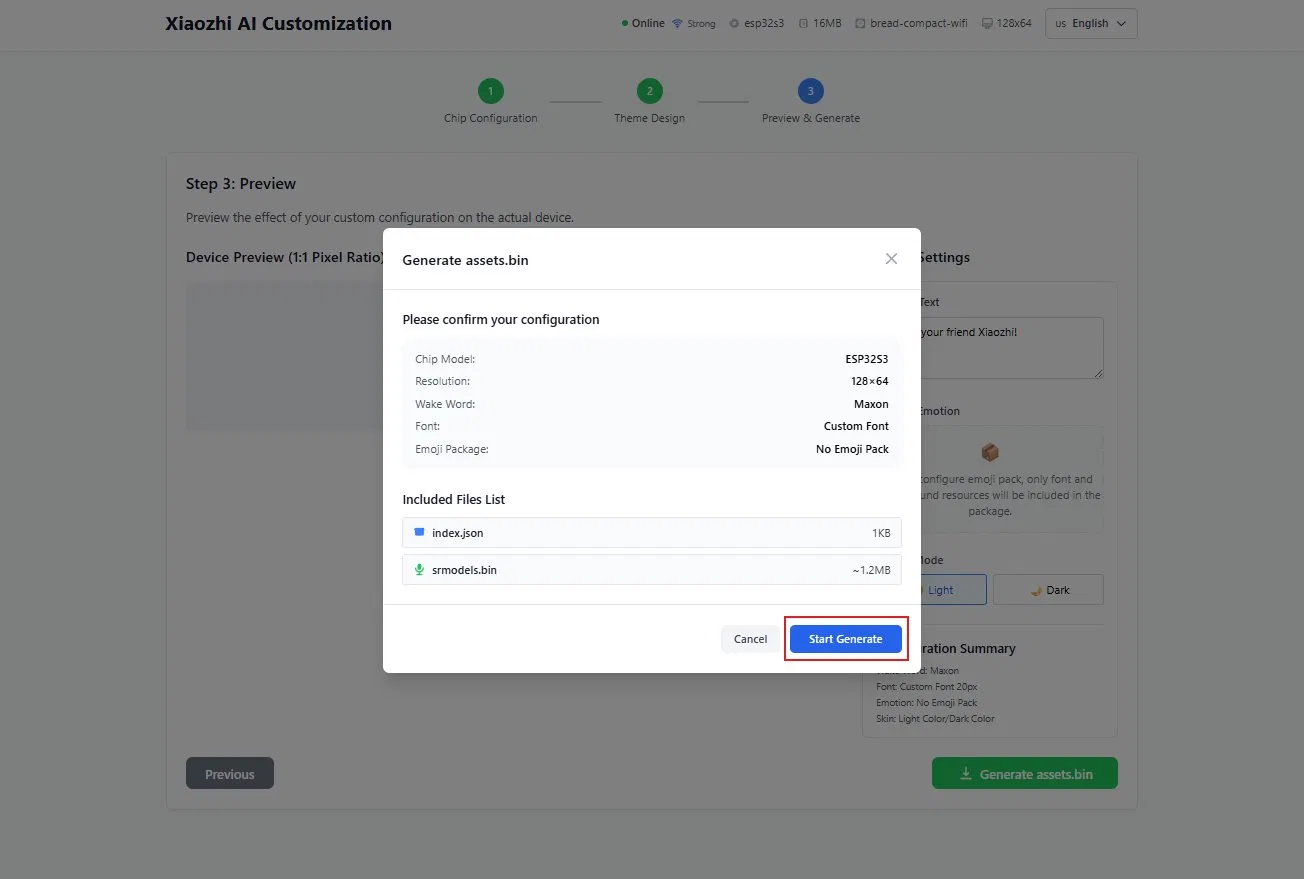Click the Wi-Fi Strong signal icon
Viewport: 1304px width, 879px height.
pyautogui.click(x=677, y=23)
